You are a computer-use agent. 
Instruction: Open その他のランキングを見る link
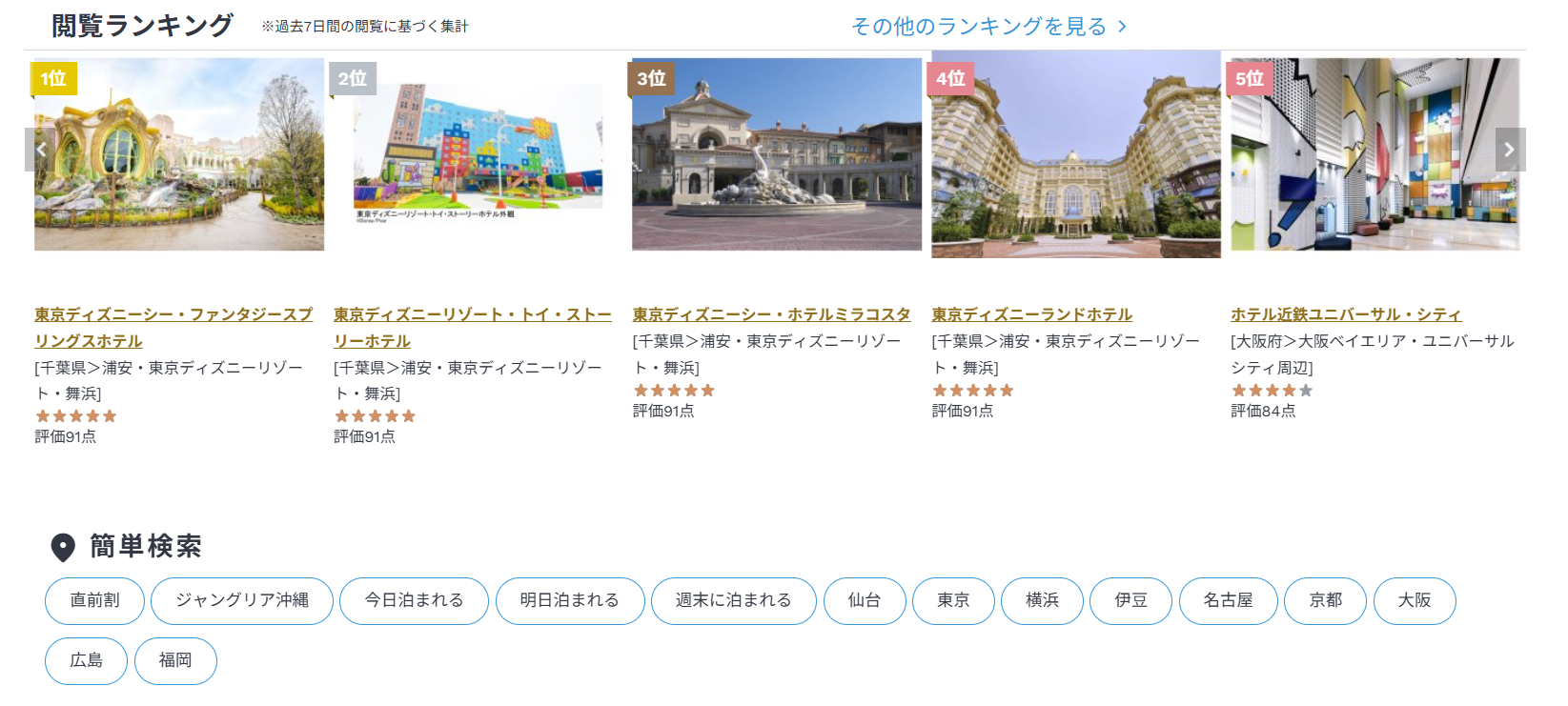[988, 27]
